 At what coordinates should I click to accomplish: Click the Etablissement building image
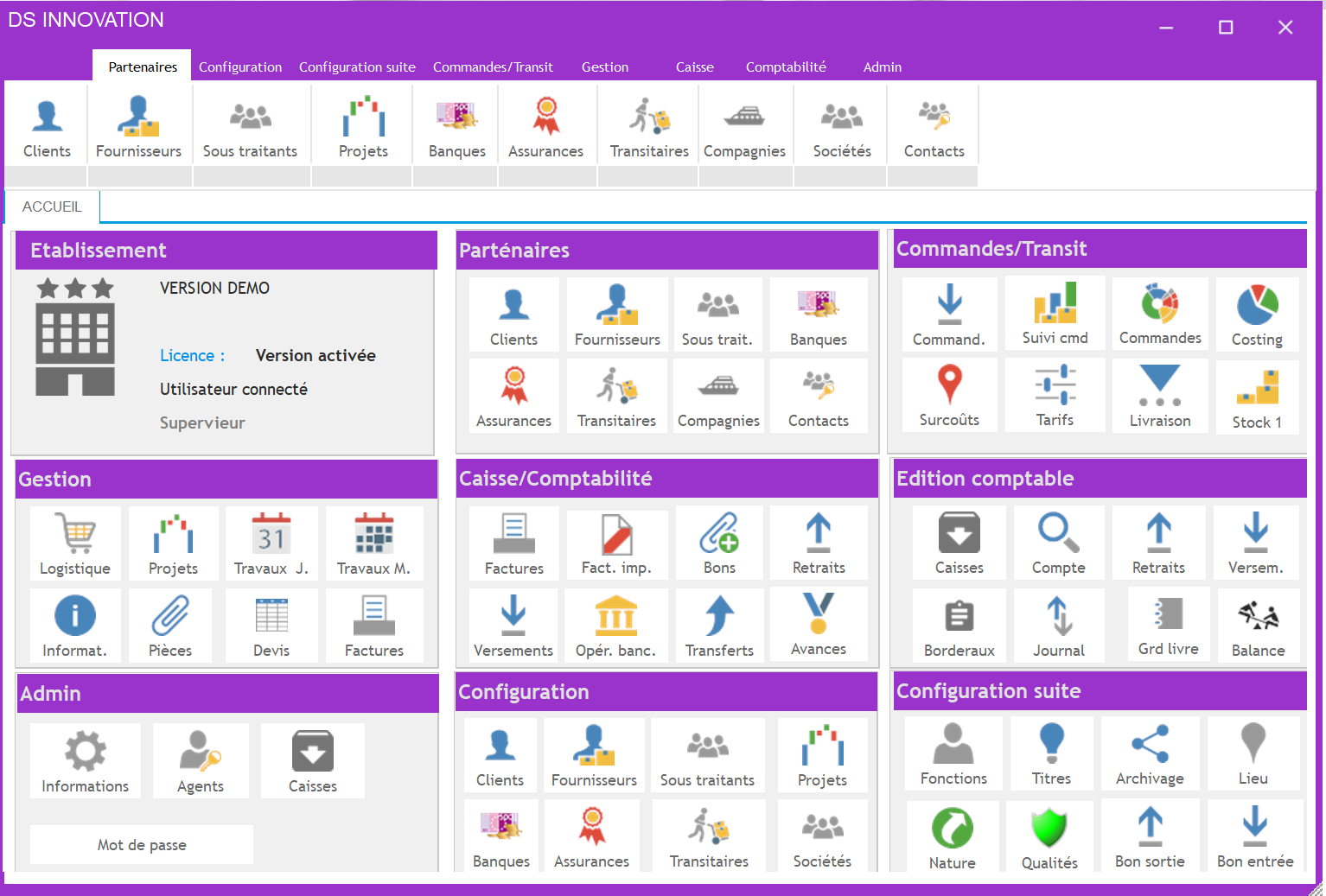[75, 338]
